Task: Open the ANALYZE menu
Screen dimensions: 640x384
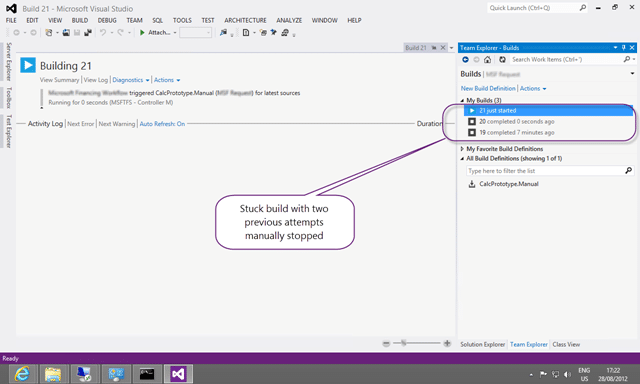Action: click(289, 20)
